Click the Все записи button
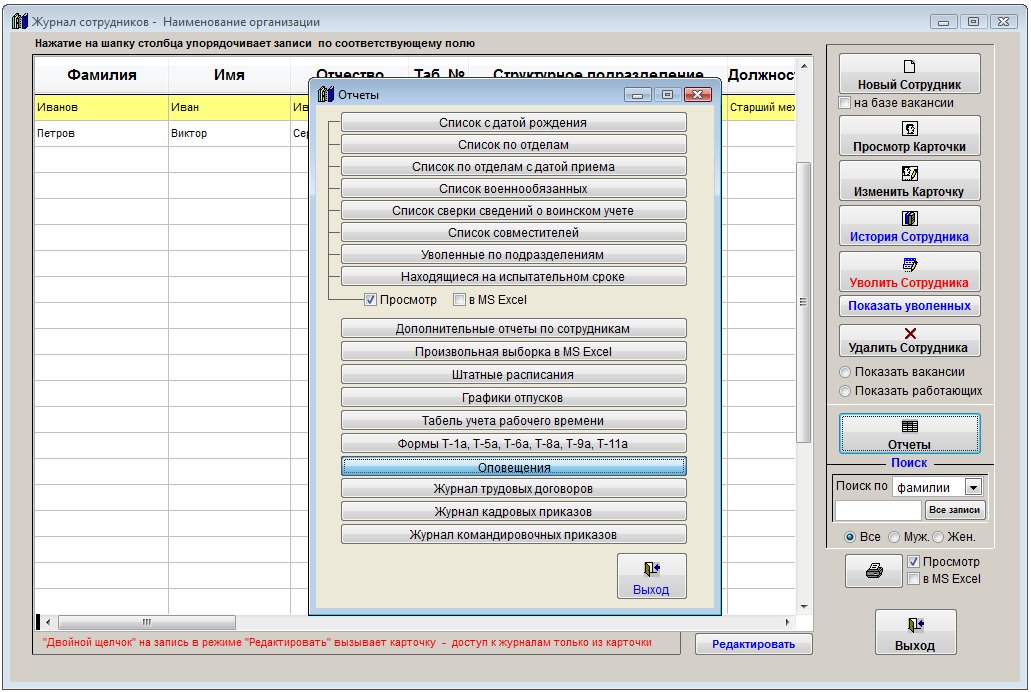The height and width of the screenshot is (692, 1031). (955, 510)
